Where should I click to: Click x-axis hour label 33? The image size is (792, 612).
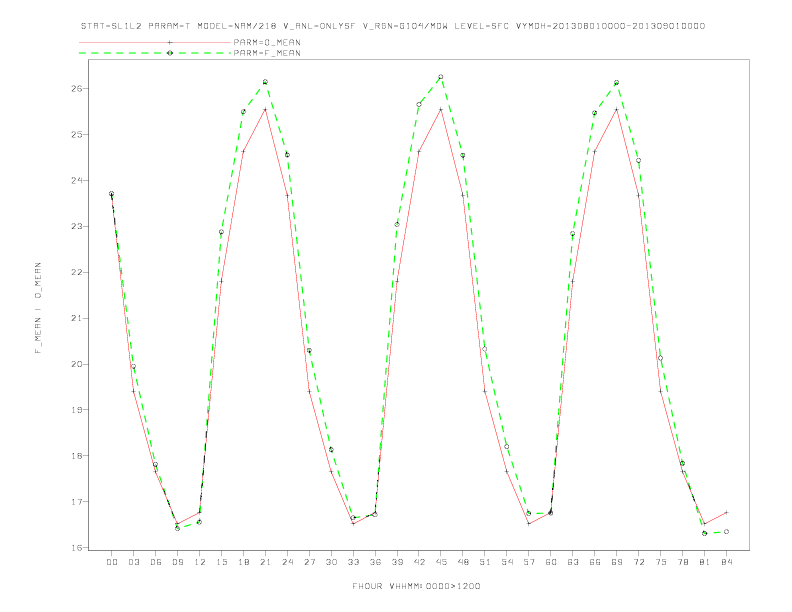[353, 562]
